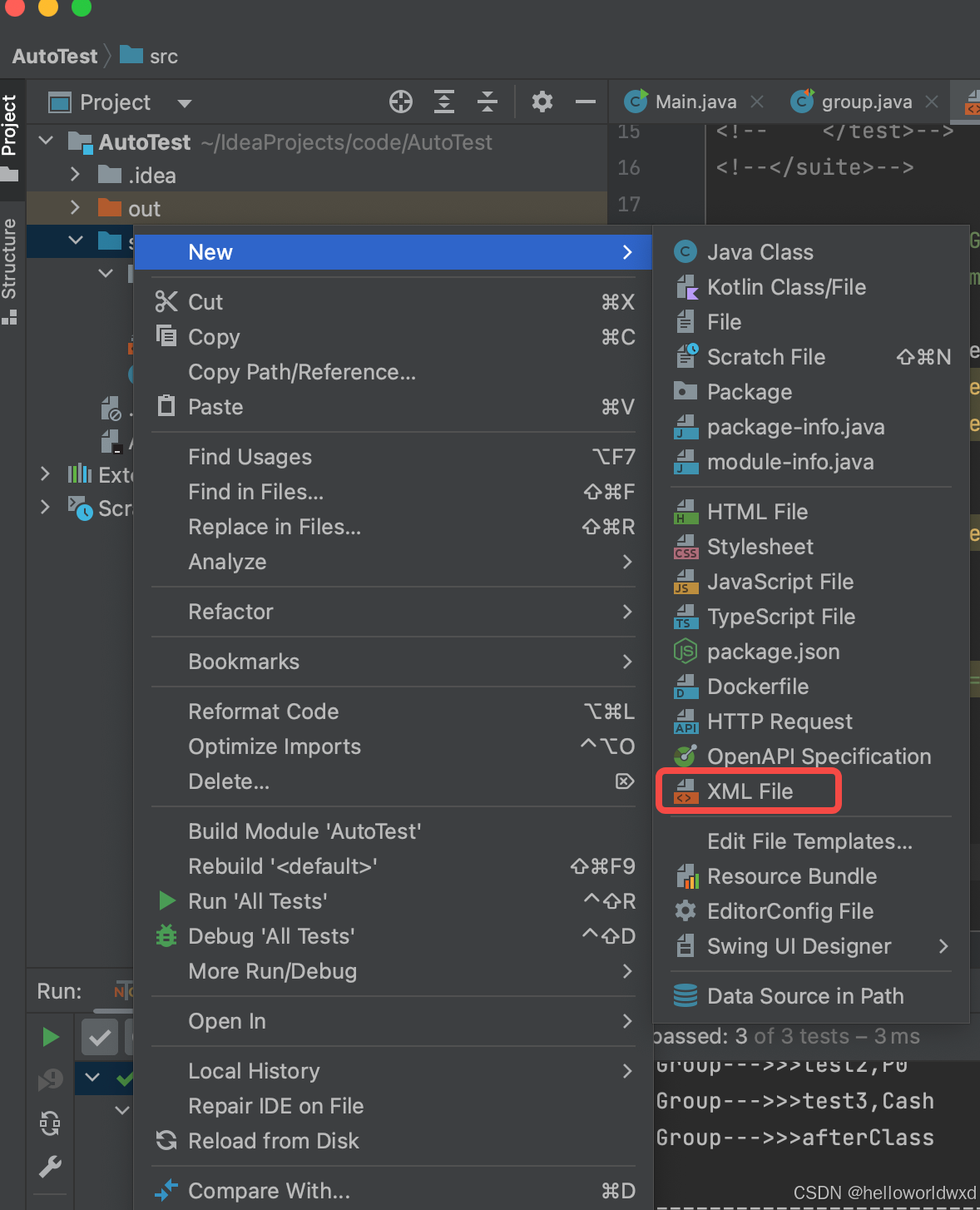Image resolution: width=980 pixels, height=1210 pixels.
Task: Click the AutoTest breadcrumb
Action: pos(55,57)
